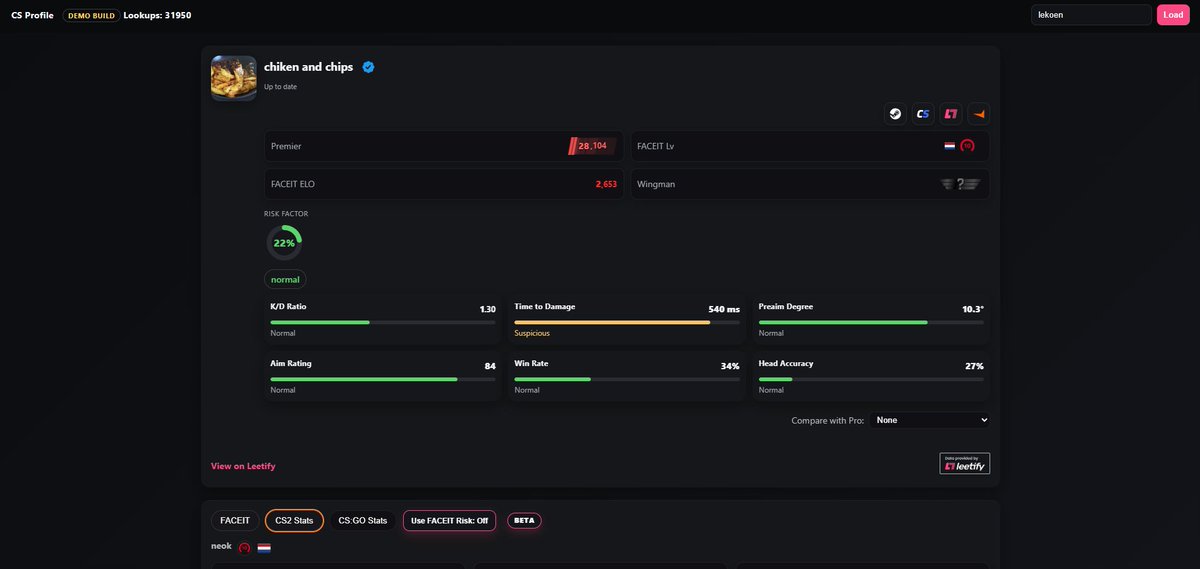Click the Netherlands flag in the FACEIT Lv row

point(950,146)
